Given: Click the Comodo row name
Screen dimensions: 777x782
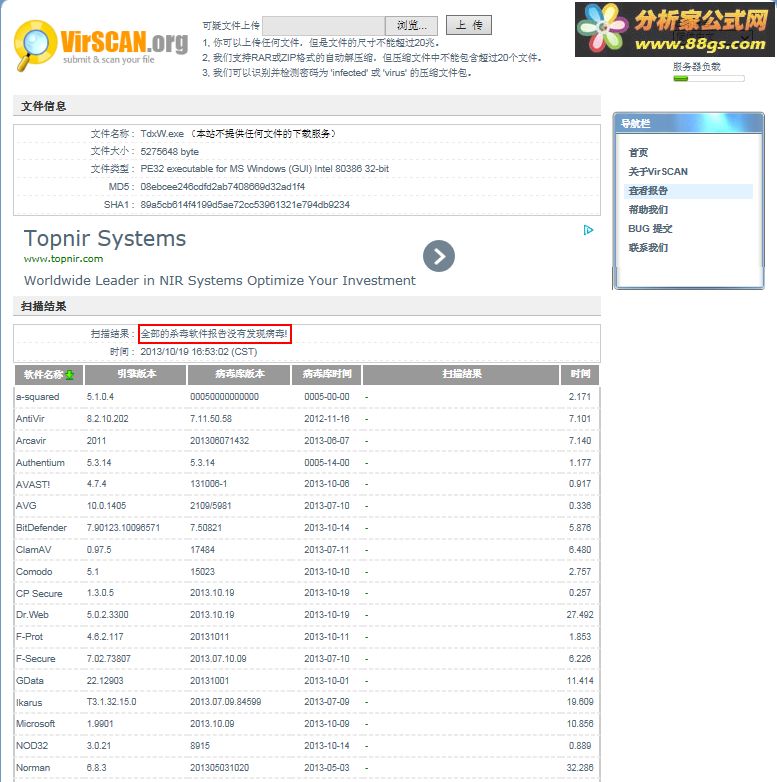Looking at the screenshot, I should pyautogui.click(x=34, y=572).
